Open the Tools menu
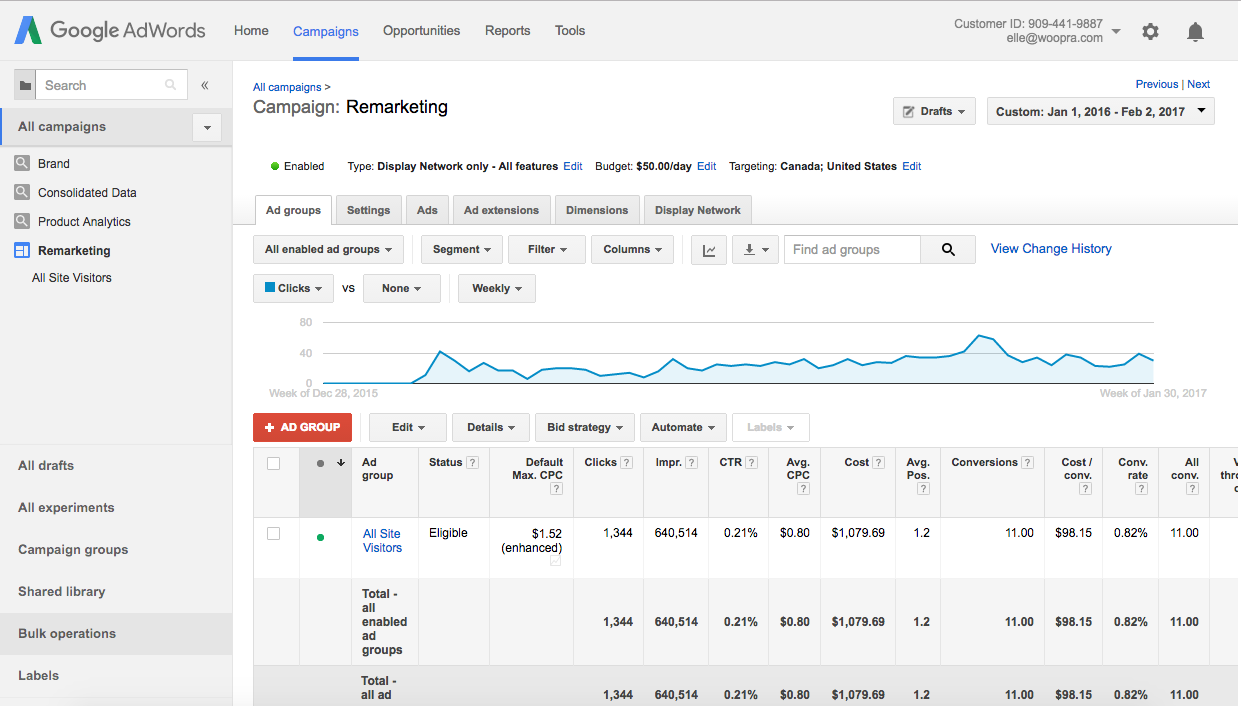This screenshot has width=1241, height=706. coord(570,30)
